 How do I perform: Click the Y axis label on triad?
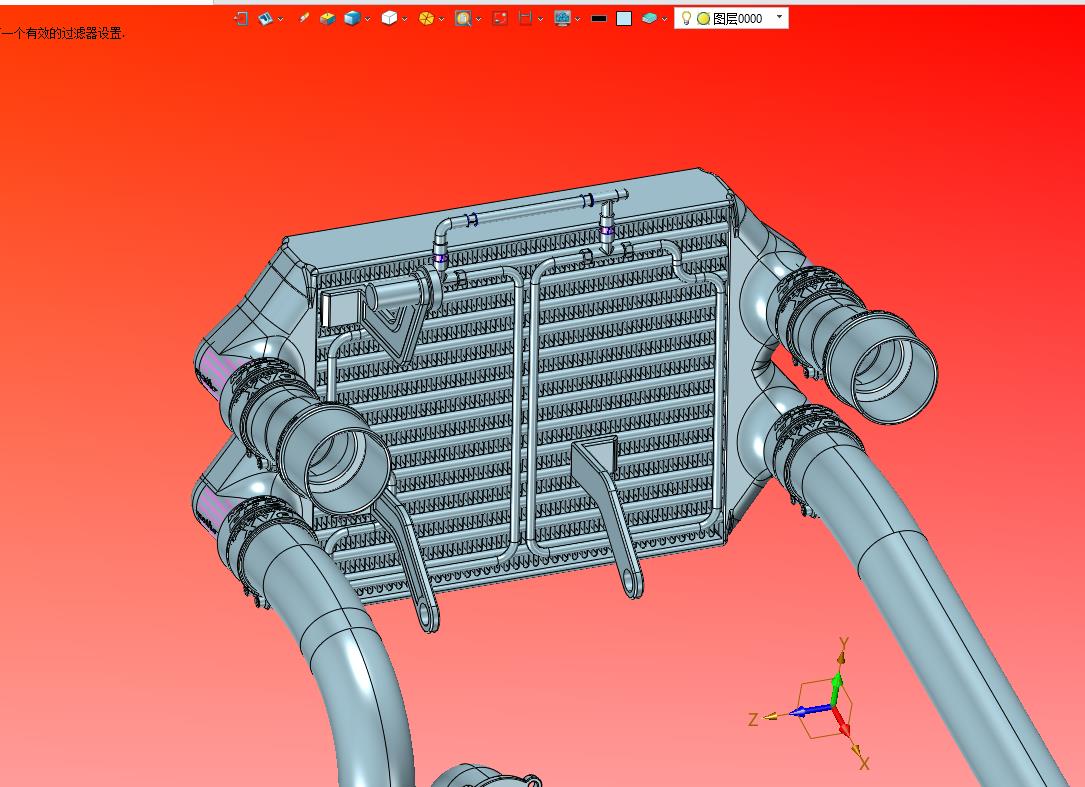[x=844, y=643]
